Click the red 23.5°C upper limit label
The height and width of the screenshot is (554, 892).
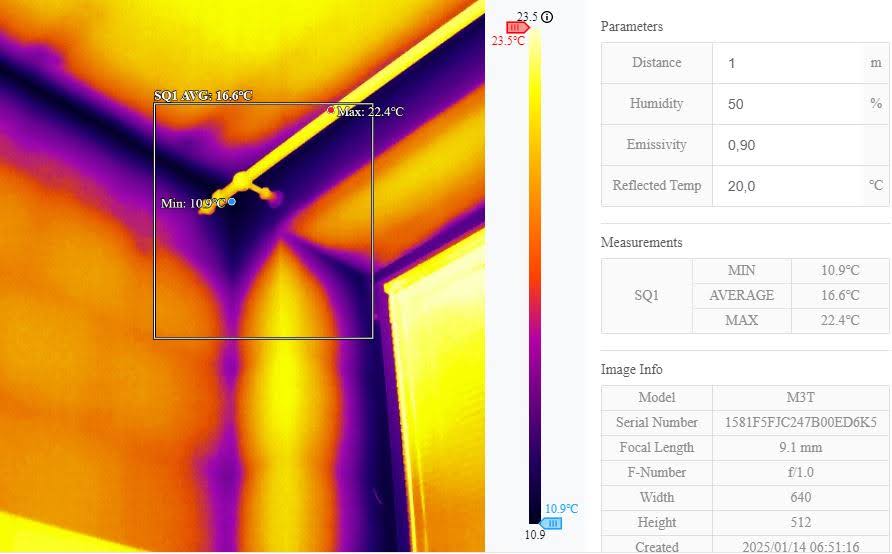click(x=508, y=40)
